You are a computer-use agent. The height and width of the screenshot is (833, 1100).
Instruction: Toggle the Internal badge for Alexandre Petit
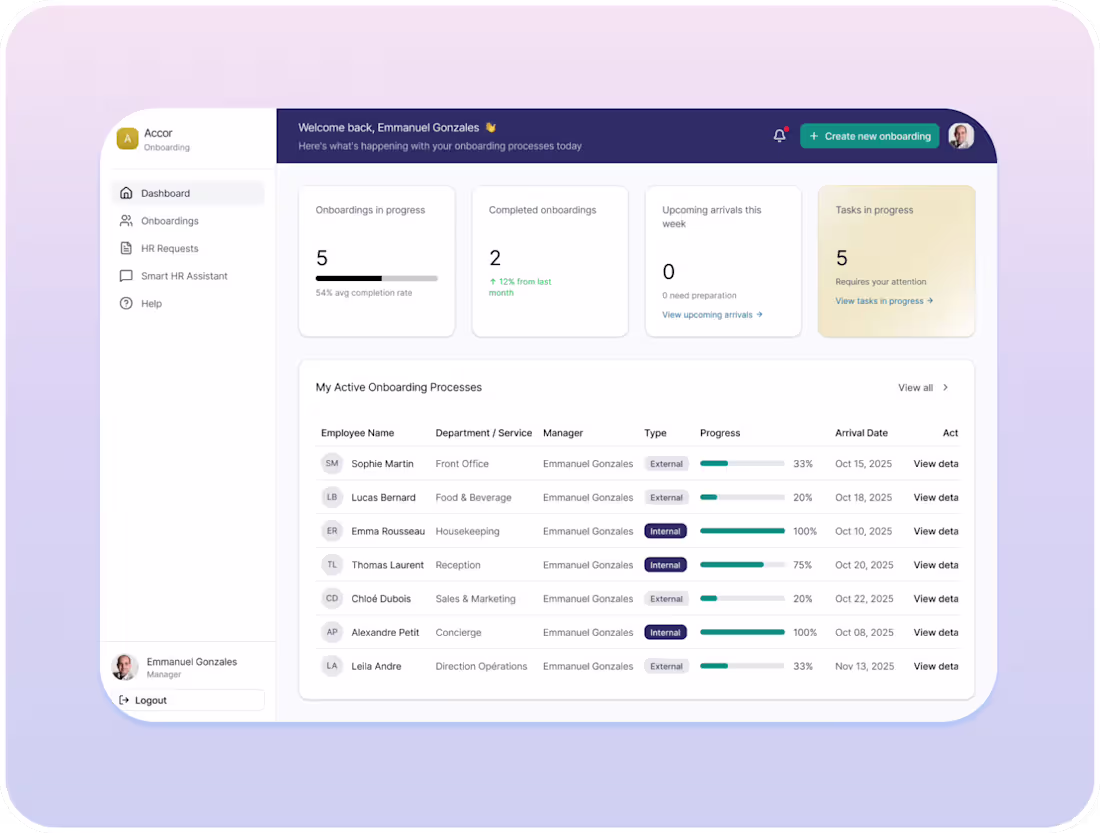pos(666,632)
